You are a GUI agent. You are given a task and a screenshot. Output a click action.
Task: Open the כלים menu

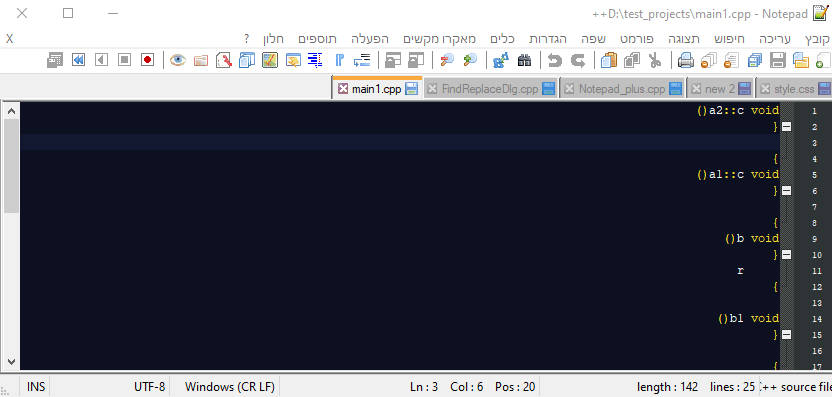tap(502, 39)
